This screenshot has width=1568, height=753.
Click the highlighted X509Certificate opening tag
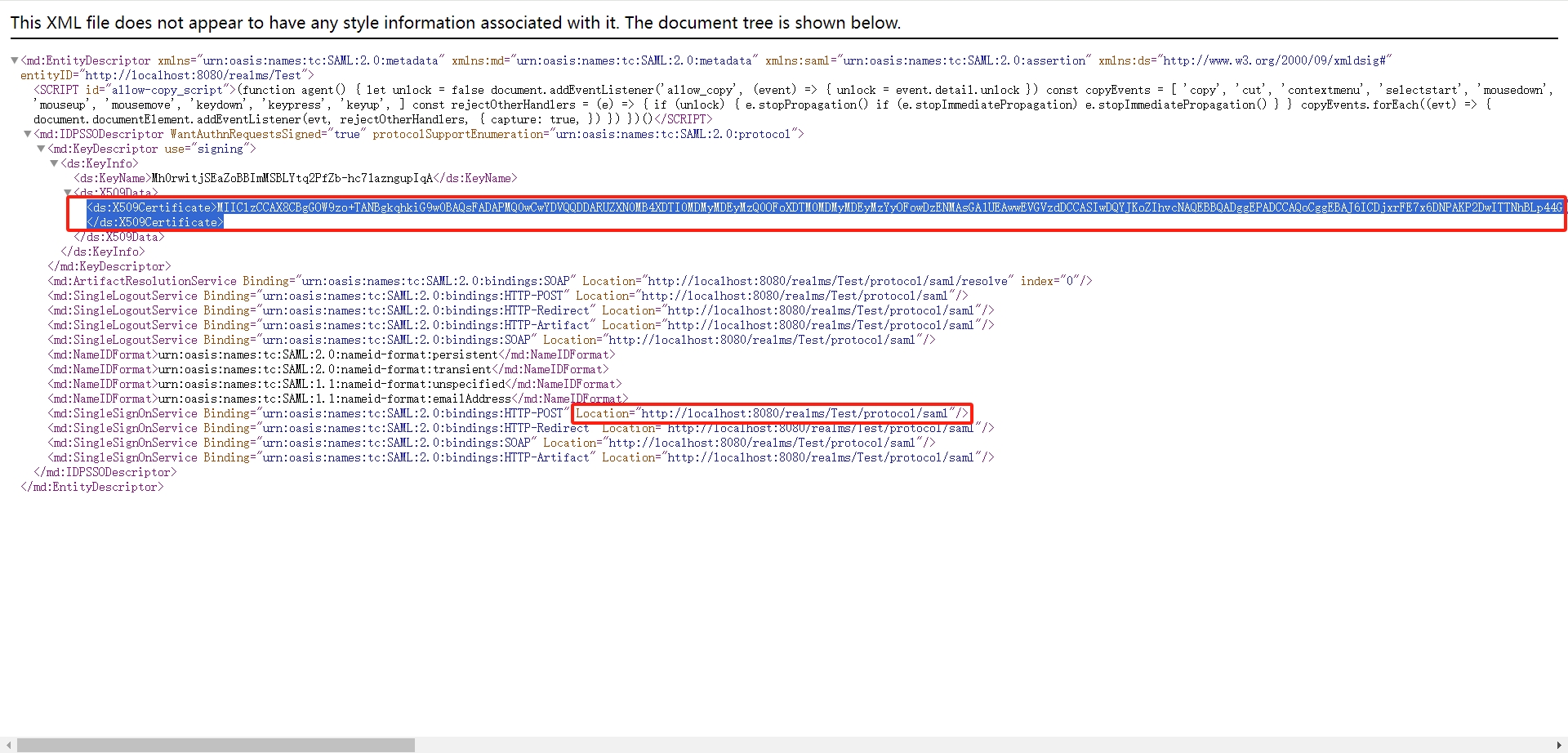click(x=152, y=207)
